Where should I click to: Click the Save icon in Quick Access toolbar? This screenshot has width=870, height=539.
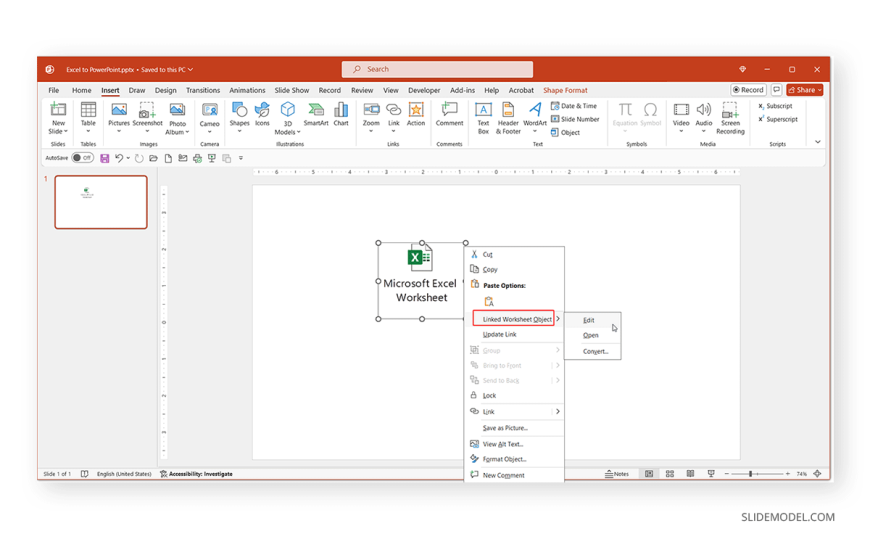[104, 158]
